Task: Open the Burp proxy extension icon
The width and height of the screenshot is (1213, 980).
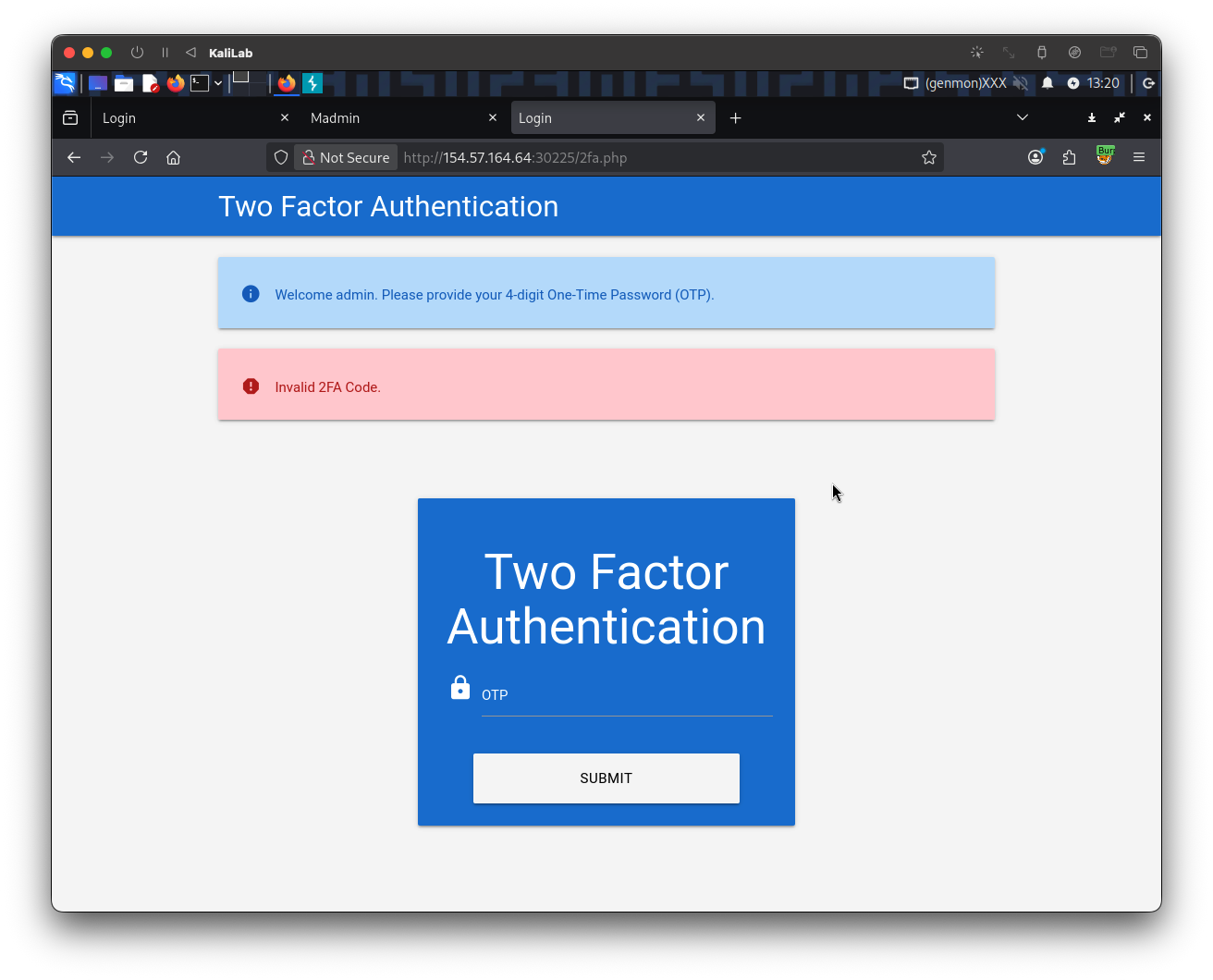Action: tap(1104, 156)
